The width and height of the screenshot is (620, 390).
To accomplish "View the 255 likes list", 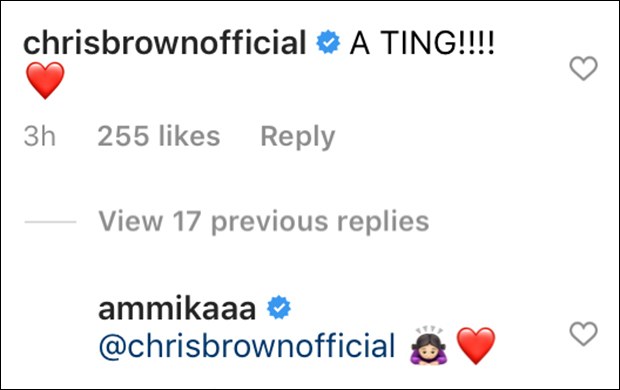I will 159,136.
